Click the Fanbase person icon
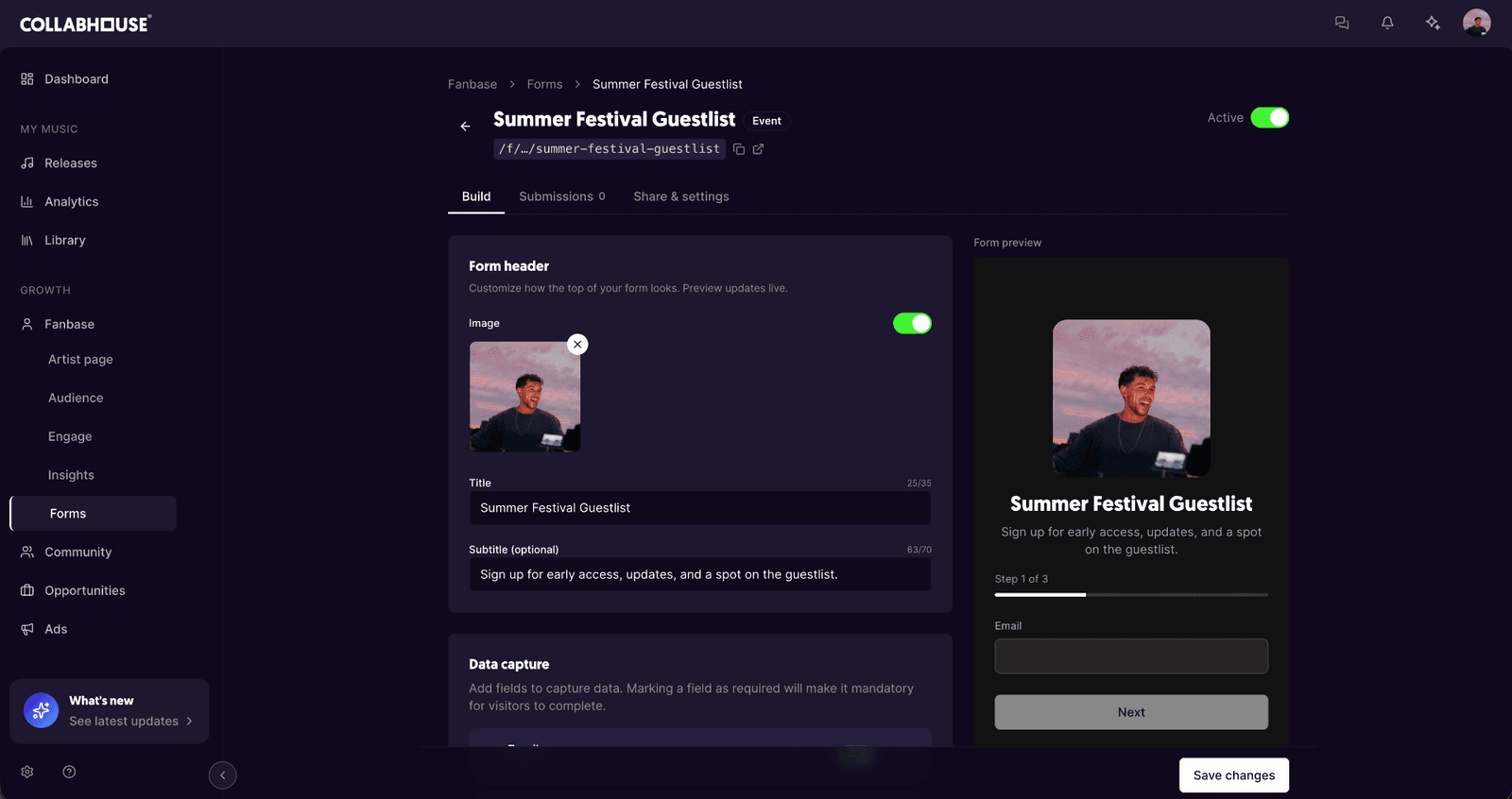 tap(27, 324)
